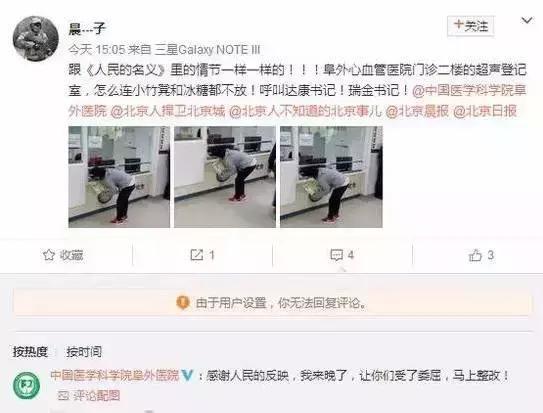Screen dimensions: 543x413
Task: Open the comments speech bubble icon
Action: tap(337, 255)
